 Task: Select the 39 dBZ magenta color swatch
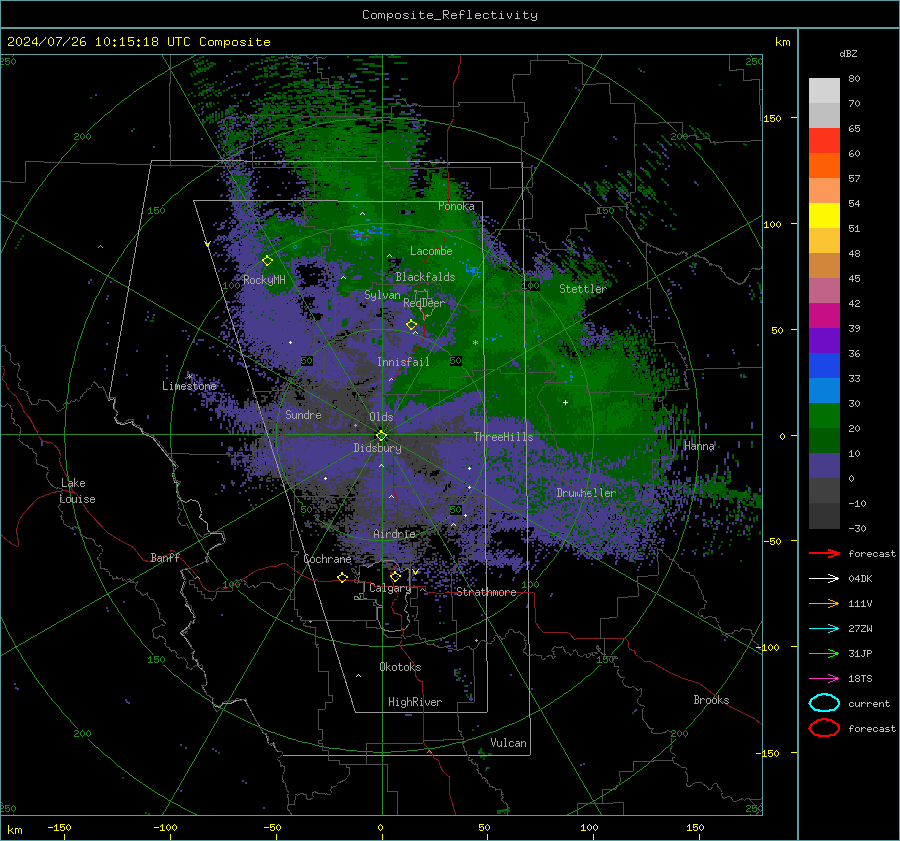(x=824, y=315)
